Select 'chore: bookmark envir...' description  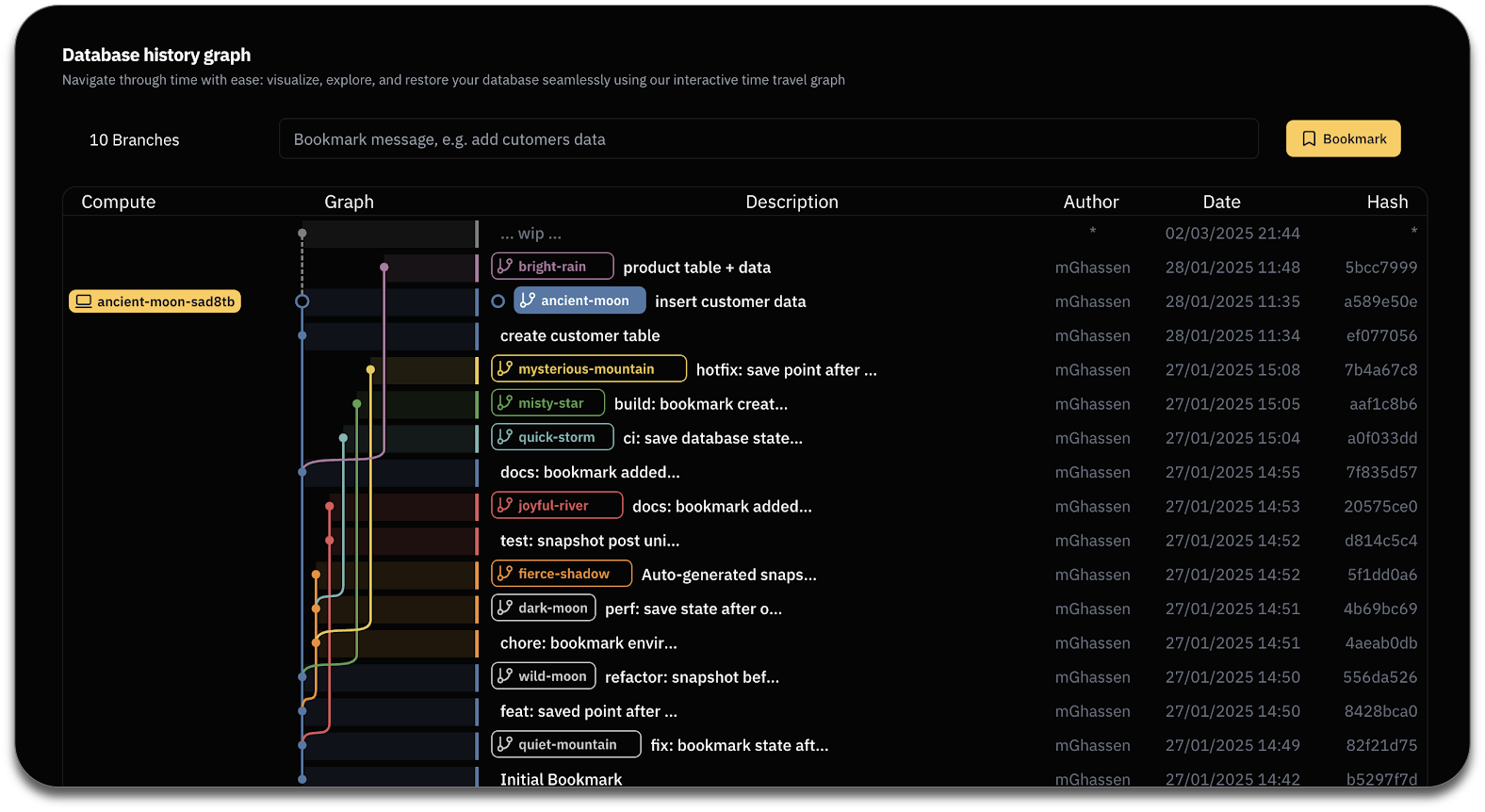pos(589,643)
